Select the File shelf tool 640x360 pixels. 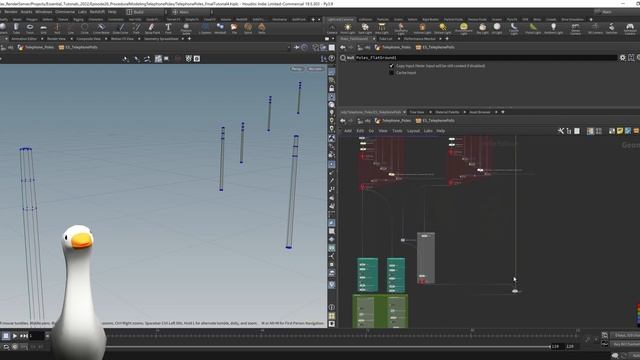click(x=234, y=29)
